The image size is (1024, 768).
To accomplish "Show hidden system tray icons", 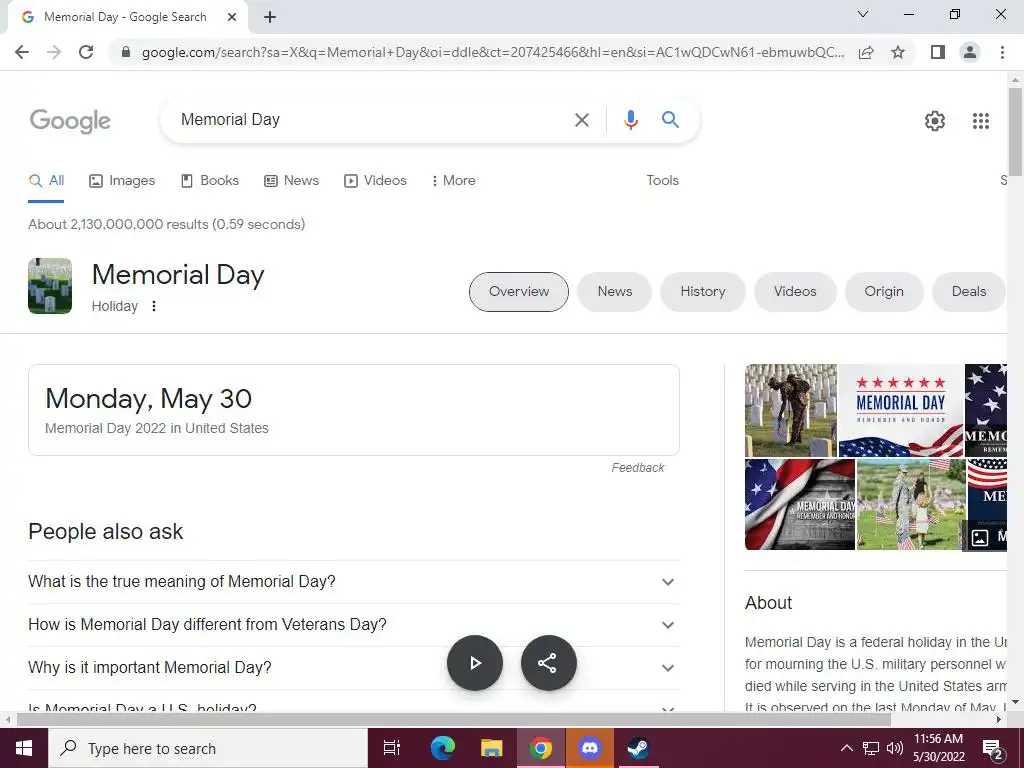I will click(x=846, y=748).
